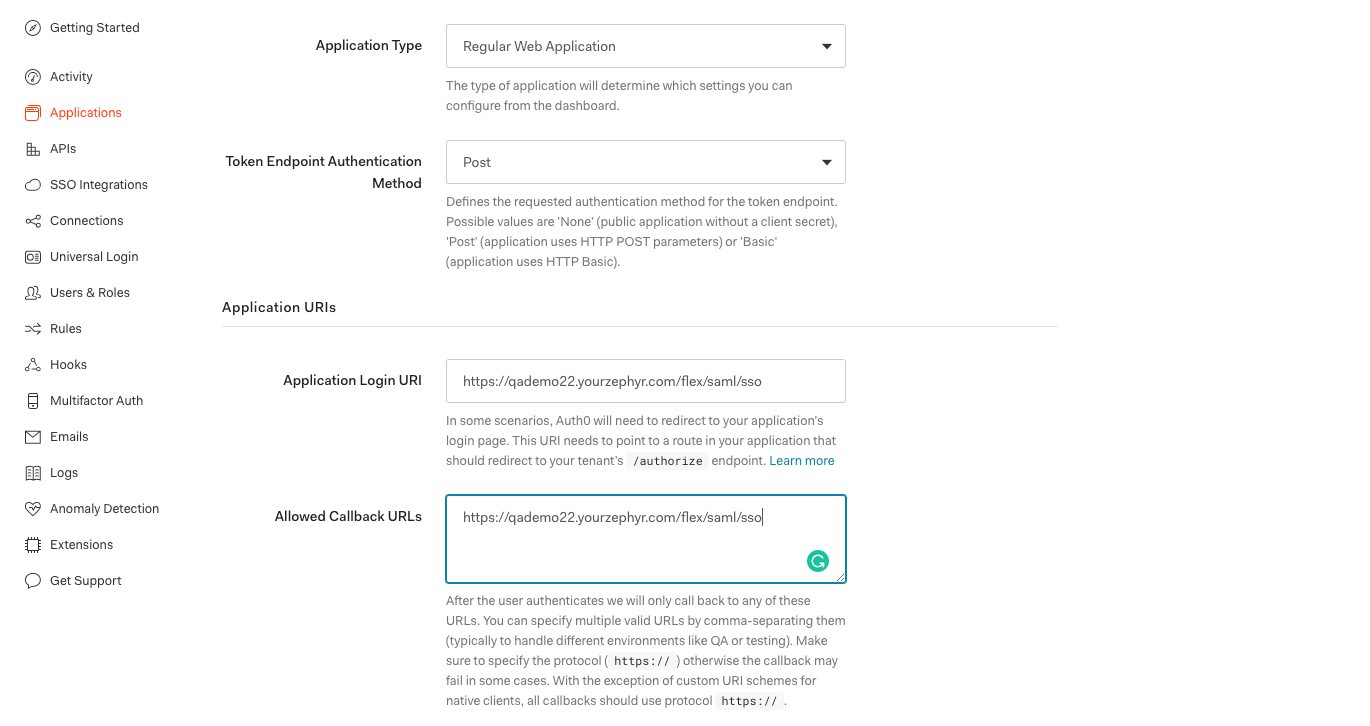Click inside the Application Login URI field
The width and height of the screenshot is (1370, 726).
pyautogui.click(x=645, y=381)
